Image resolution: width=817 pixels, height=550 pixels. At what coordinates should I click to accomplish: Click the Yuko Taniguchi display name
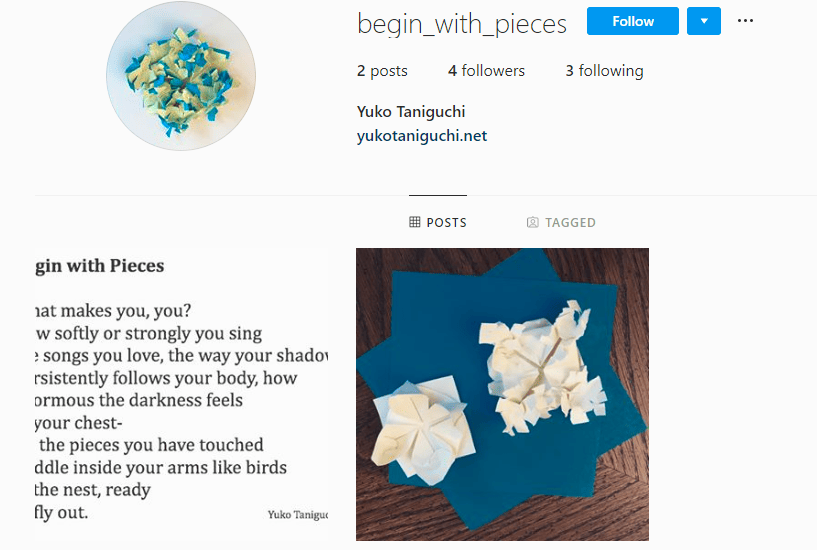pyautogui.click(x=411, y=111)
